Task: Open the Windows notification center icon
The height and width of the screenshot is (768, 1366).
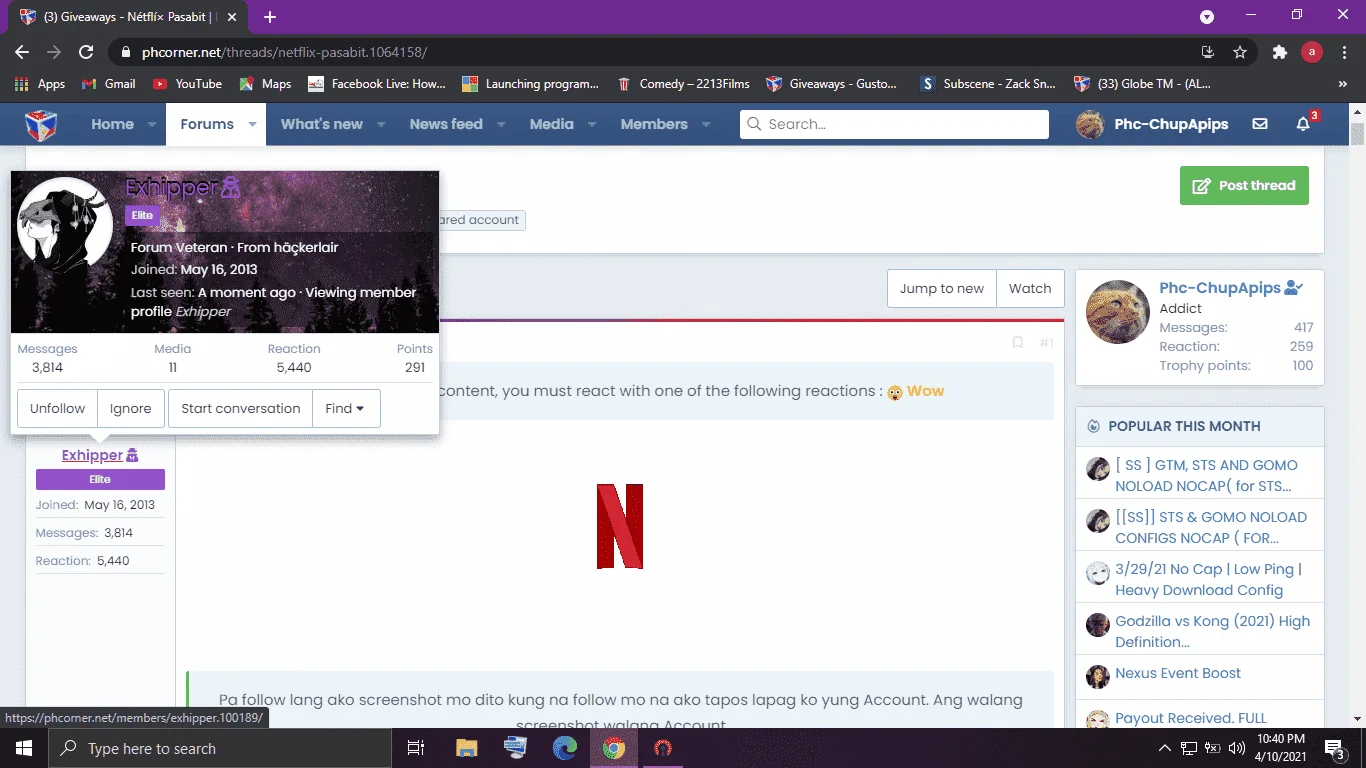Action: [x=1335, y=748]
